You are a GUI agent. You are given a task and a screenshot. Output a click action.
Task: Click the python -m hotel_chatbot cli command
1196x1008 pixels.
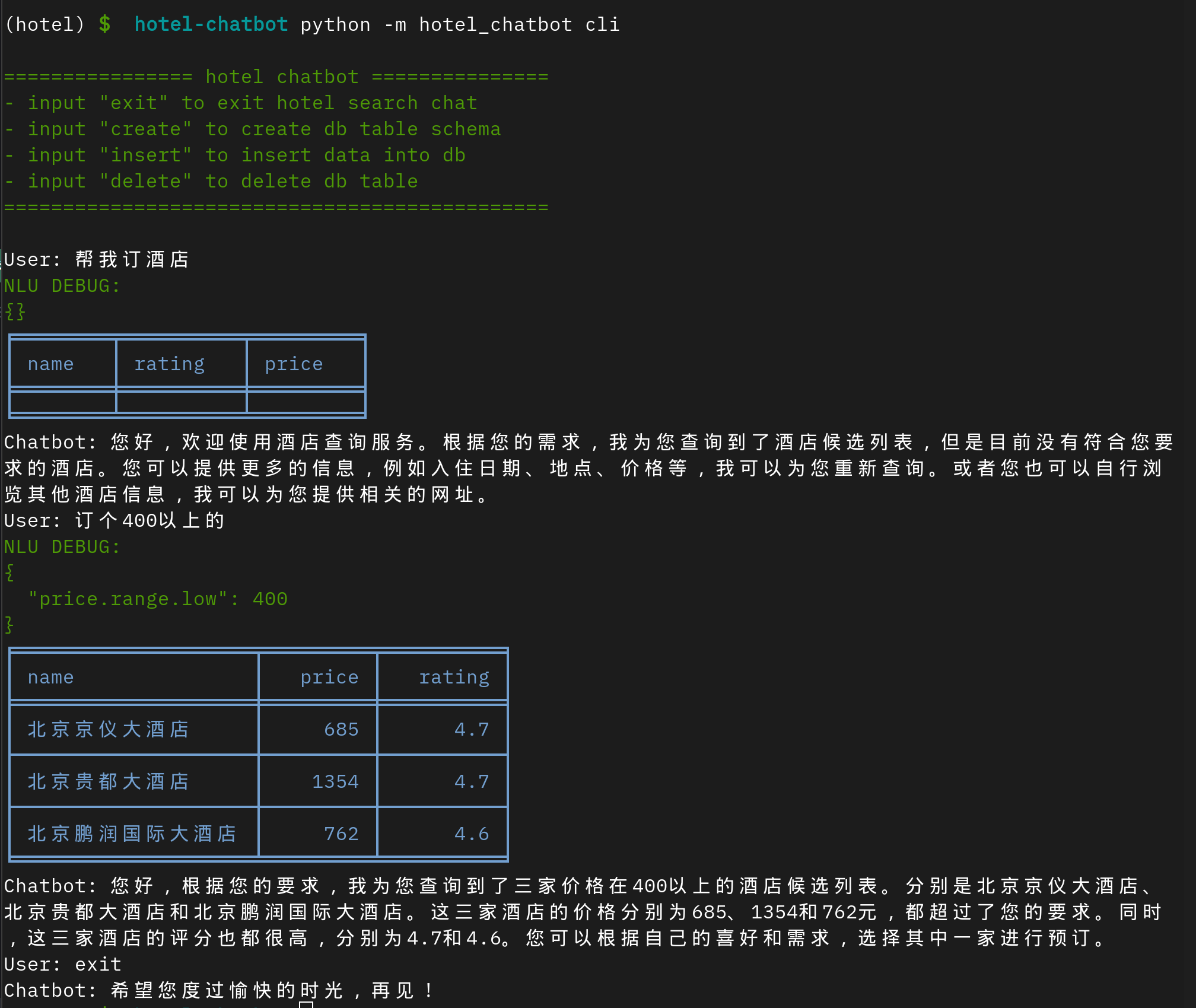[x=460, y=24]
